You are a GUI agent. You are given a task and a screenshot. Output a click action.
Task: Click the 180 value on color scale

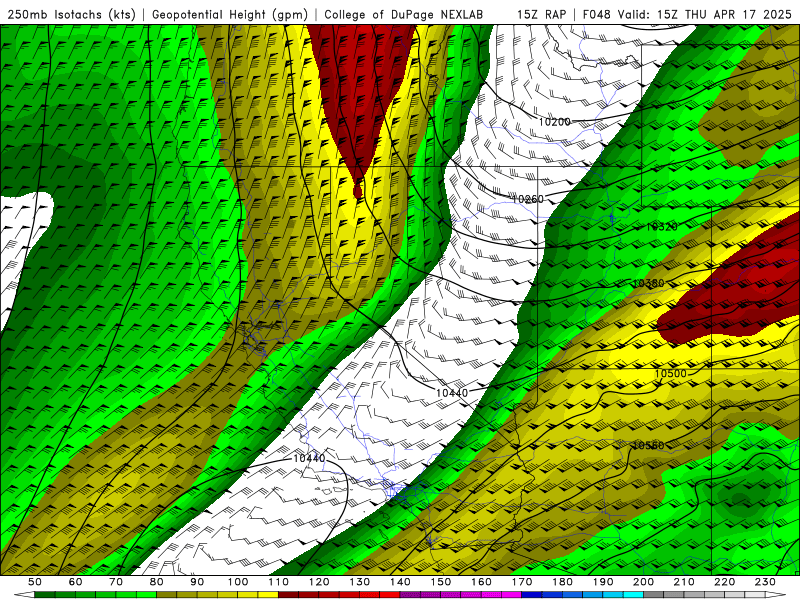tap(562, 582)
